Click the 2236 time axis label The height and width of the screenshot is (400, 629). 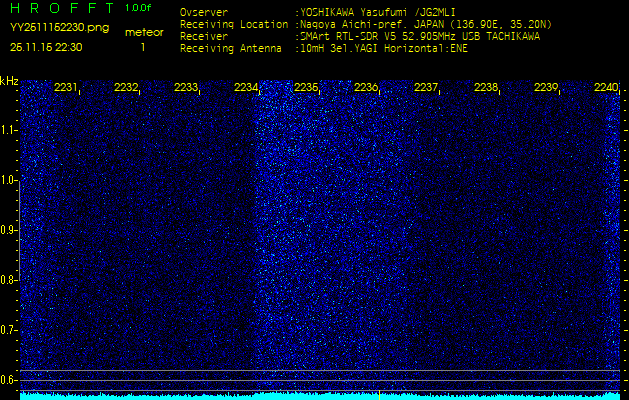tap(366, 87)
